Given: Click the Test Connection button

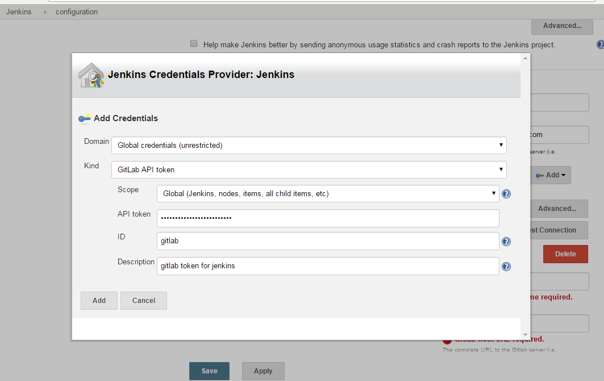Looking at the screenshot, I should pos(559,230).
